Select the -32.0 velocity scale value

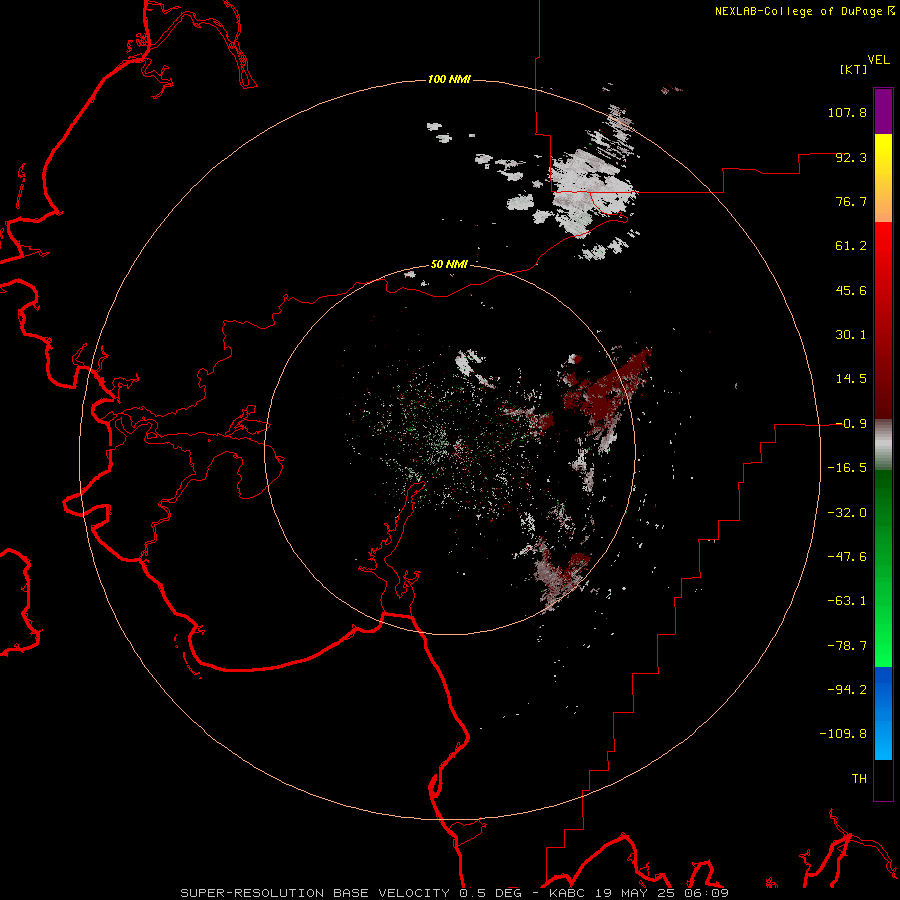point(847,513)
